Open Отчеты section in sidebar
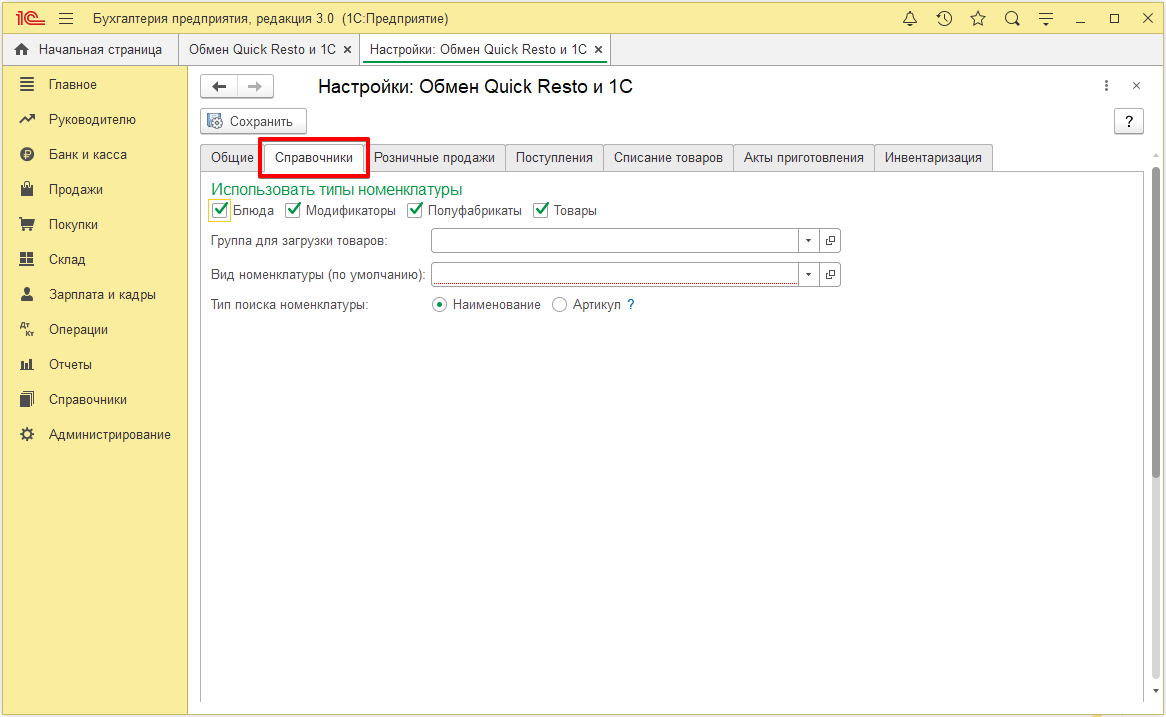The width and height of the screenshot is (1166, 717). 94,364
